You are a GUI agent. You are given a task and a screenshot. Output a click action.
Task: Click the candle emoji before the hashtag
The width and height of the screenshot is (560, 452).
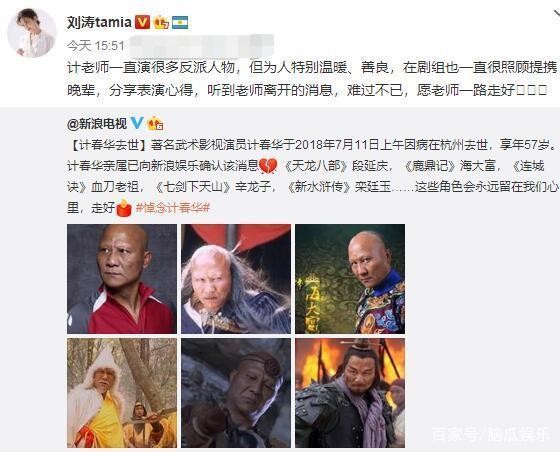(x=124, y=208)
